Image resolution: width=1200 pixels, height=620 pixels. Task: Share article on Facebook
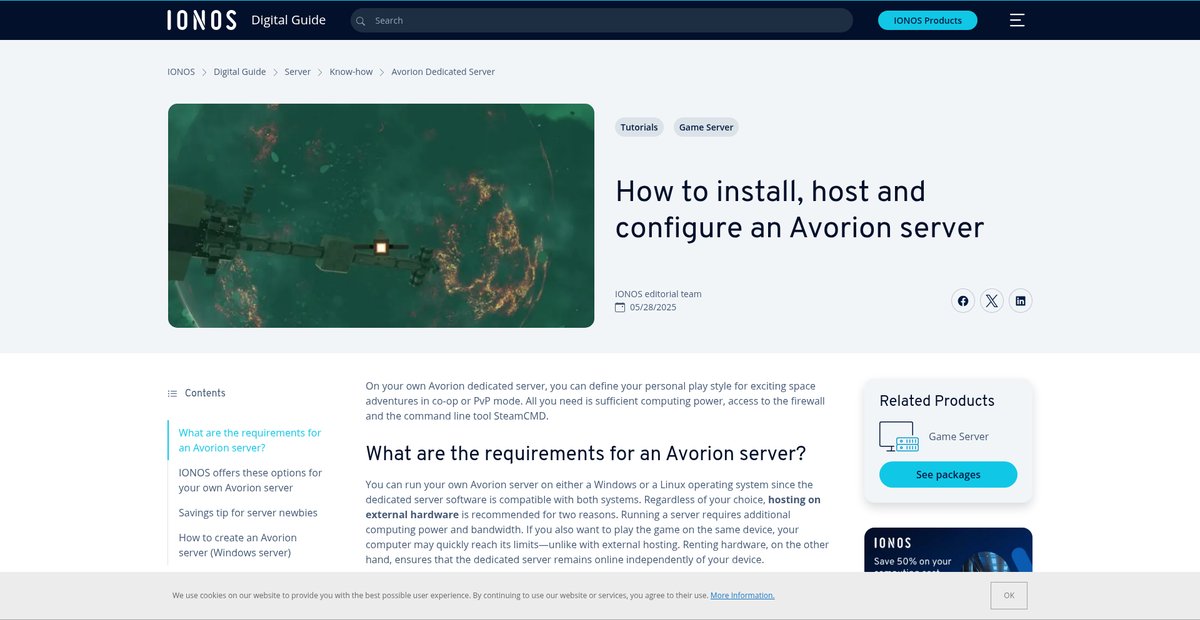(x=963, y=301)
